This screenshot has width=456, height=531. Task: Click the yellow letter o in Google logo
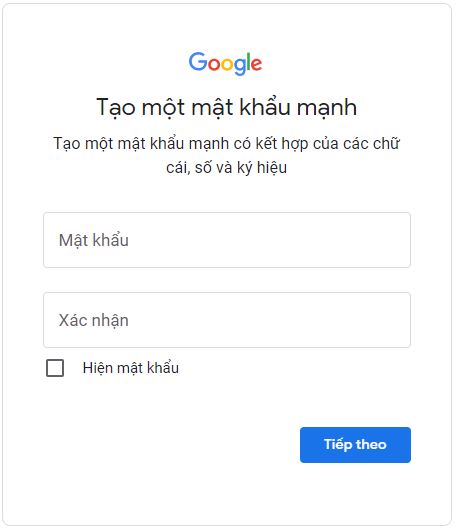pyautogui.click(x=228, y=64)
